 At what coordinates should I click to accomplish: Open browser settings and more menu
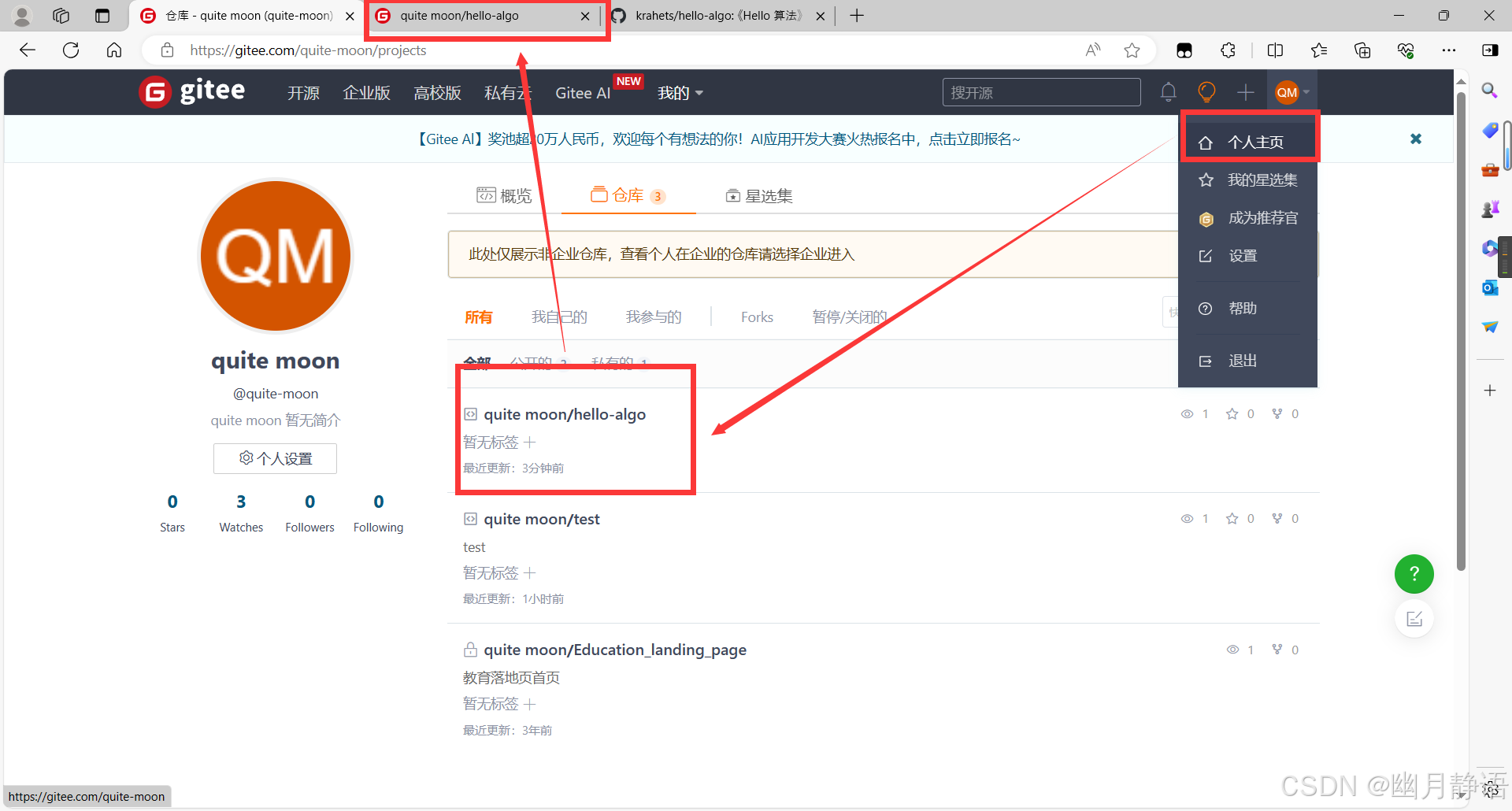pos(1448,50)
